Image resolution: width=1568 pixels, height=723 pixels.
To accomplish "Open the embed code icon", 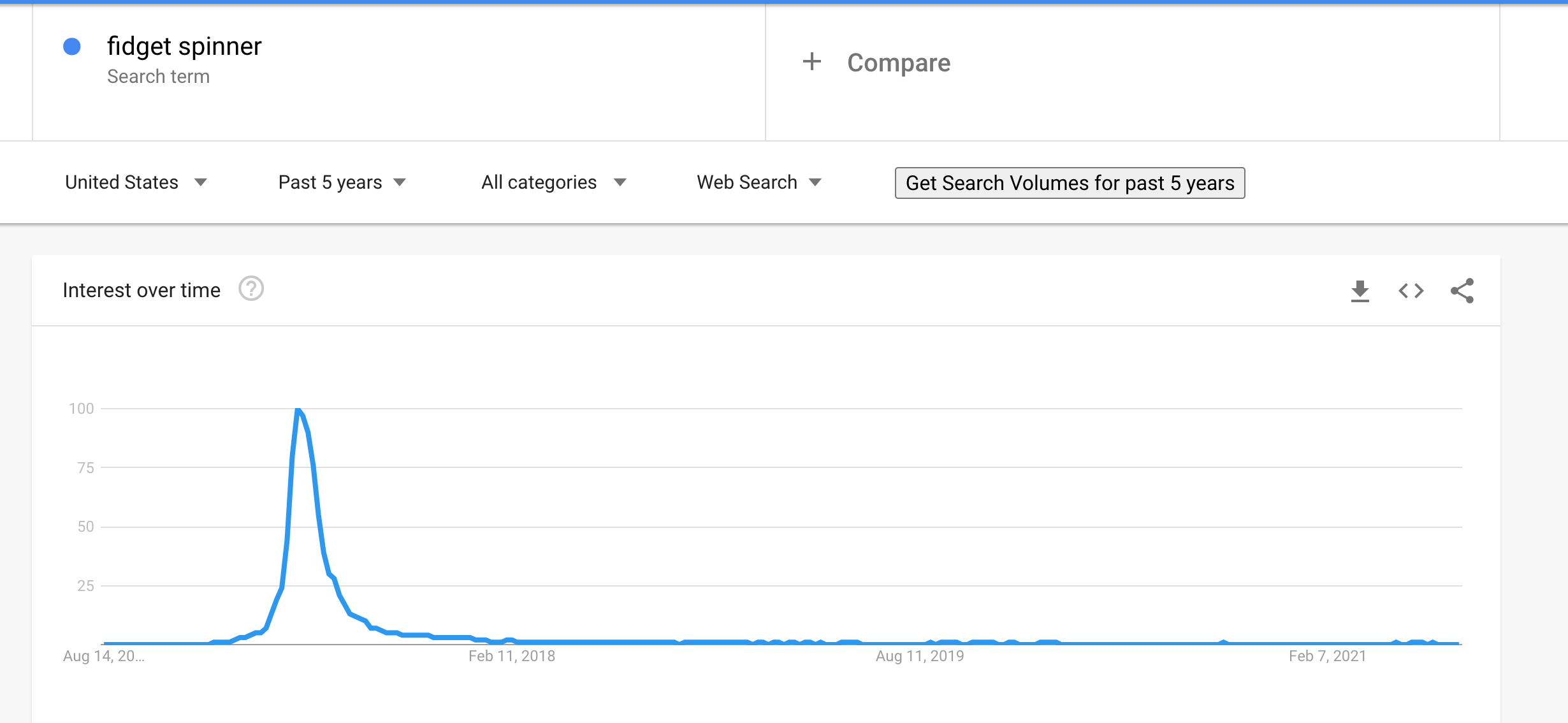I will click(x=1411, y=291).
